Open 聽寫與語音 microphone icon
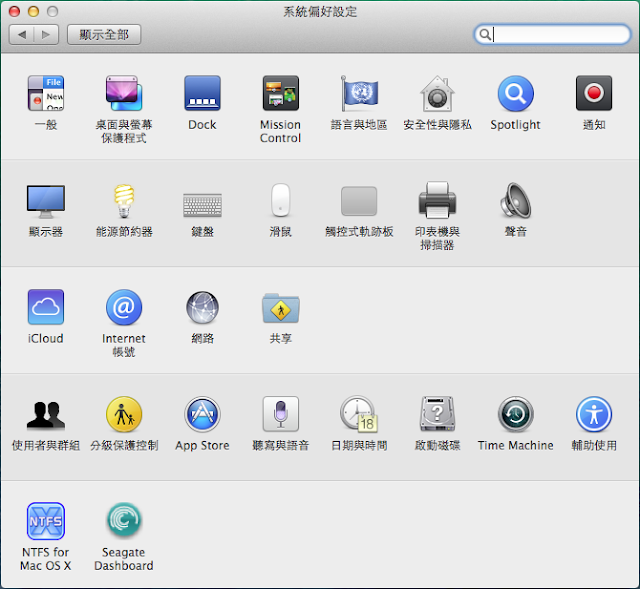This screenshot has width=640, height=589. coord(281,414)
